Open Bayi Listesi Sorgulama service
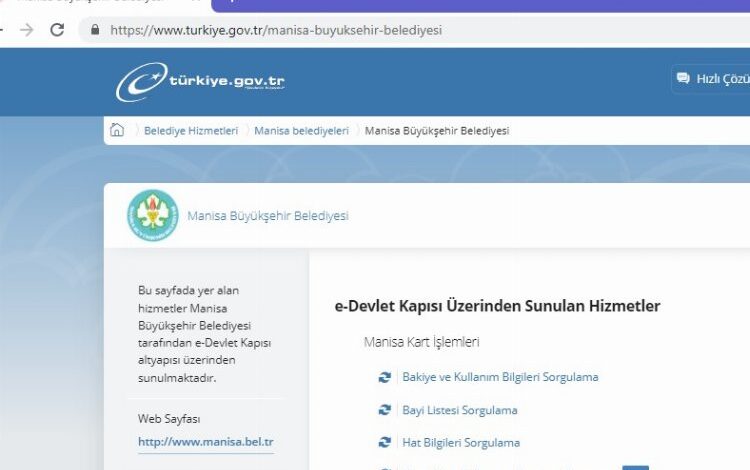This screenshot has height=470, width=750. point(460,410)
